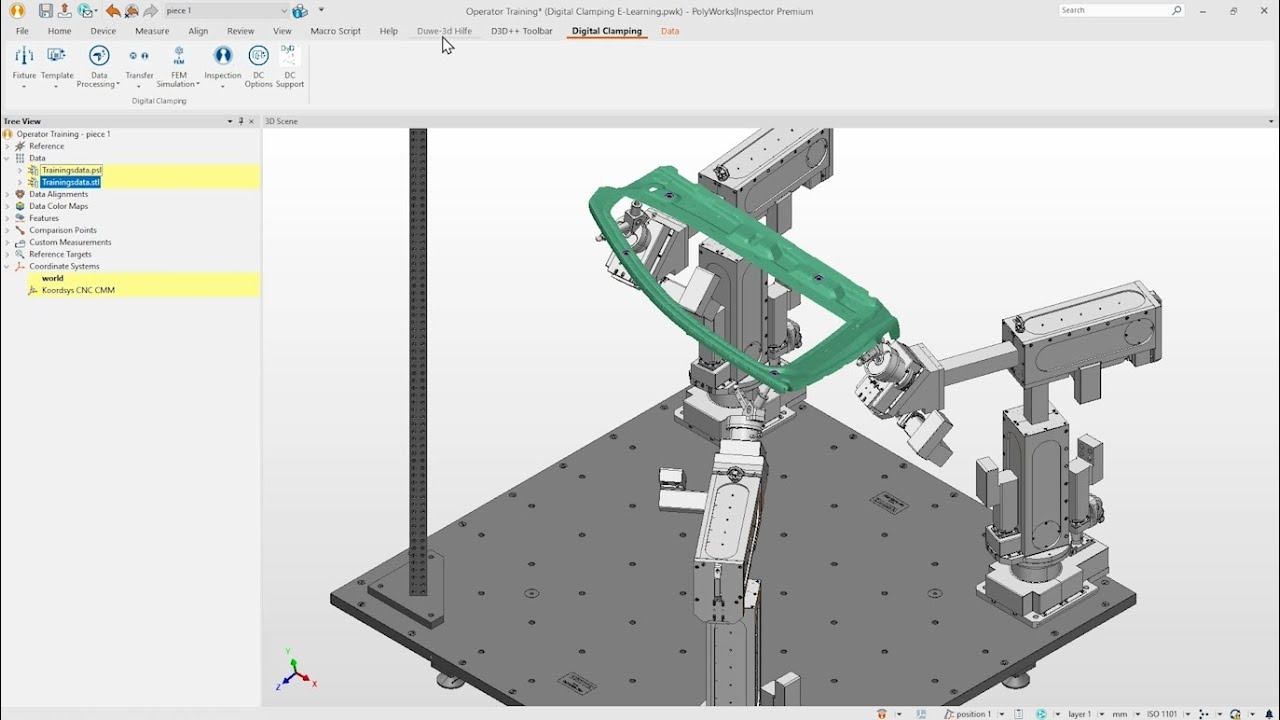The height and width of the screenshot is (720, 1280).
Task: Expand the Reference tree node
Action: (7, 146)
